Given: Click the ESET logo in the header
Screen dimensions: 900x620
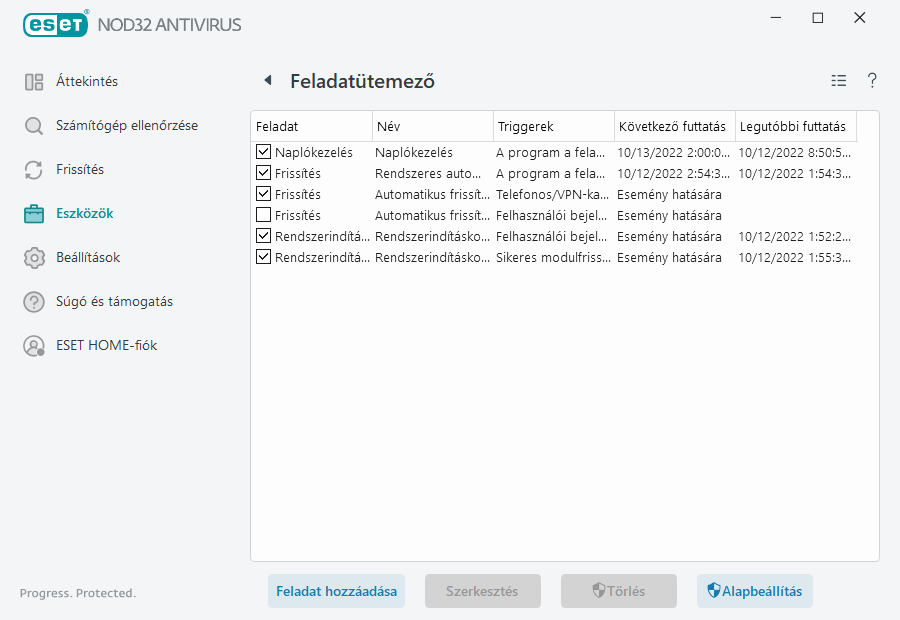Looking at the screenshot, I should click(x=55, y=24).
